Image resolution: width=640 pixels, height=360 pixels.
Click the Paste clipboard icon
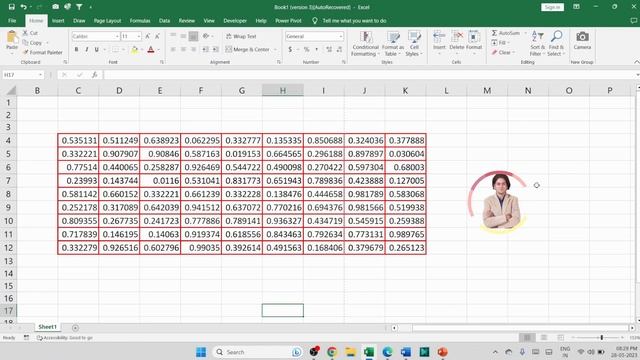(12, 38)
